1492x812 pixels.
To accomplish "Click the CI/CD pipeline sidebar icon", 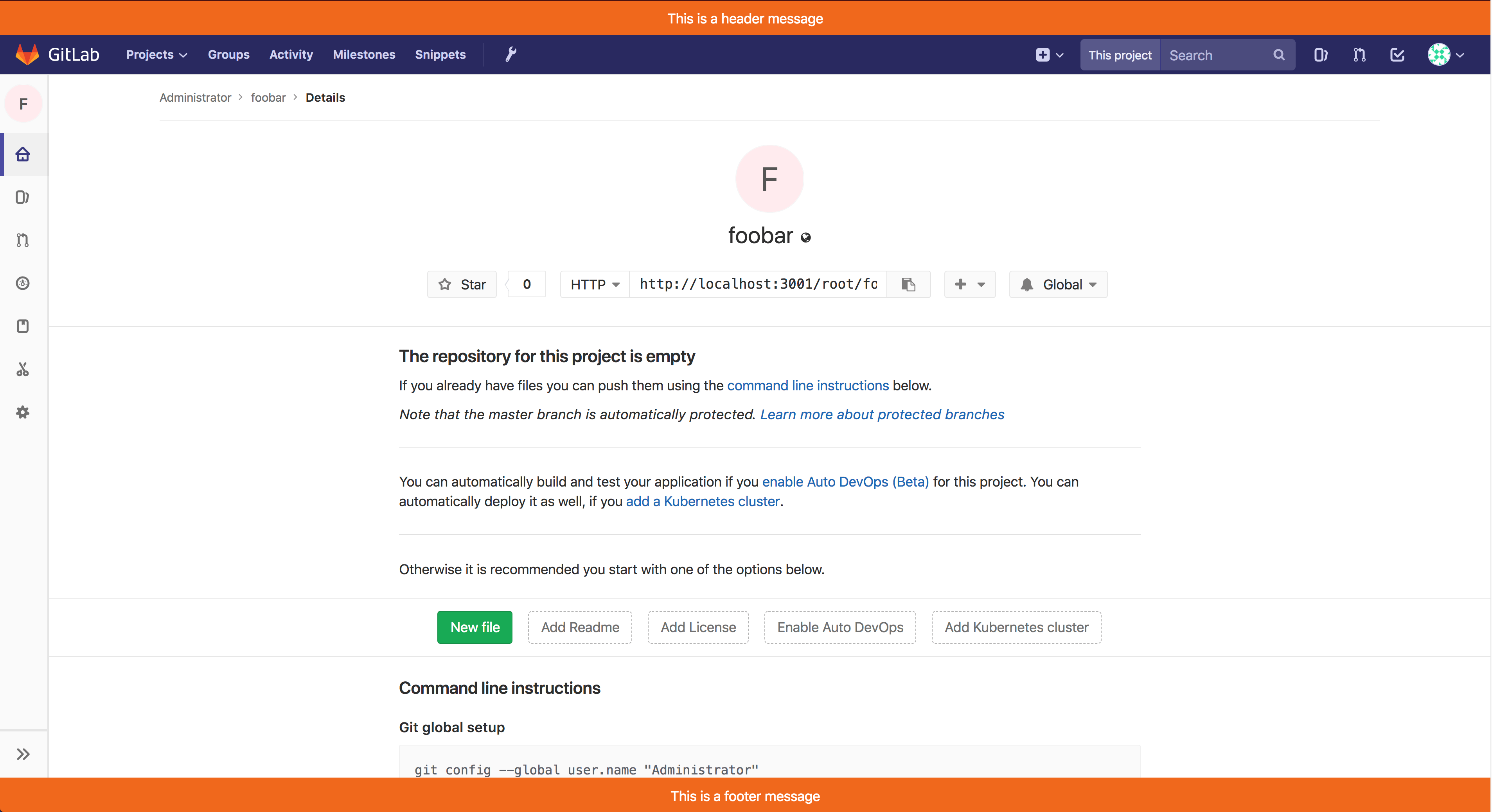I will click(x=24, y=283).
